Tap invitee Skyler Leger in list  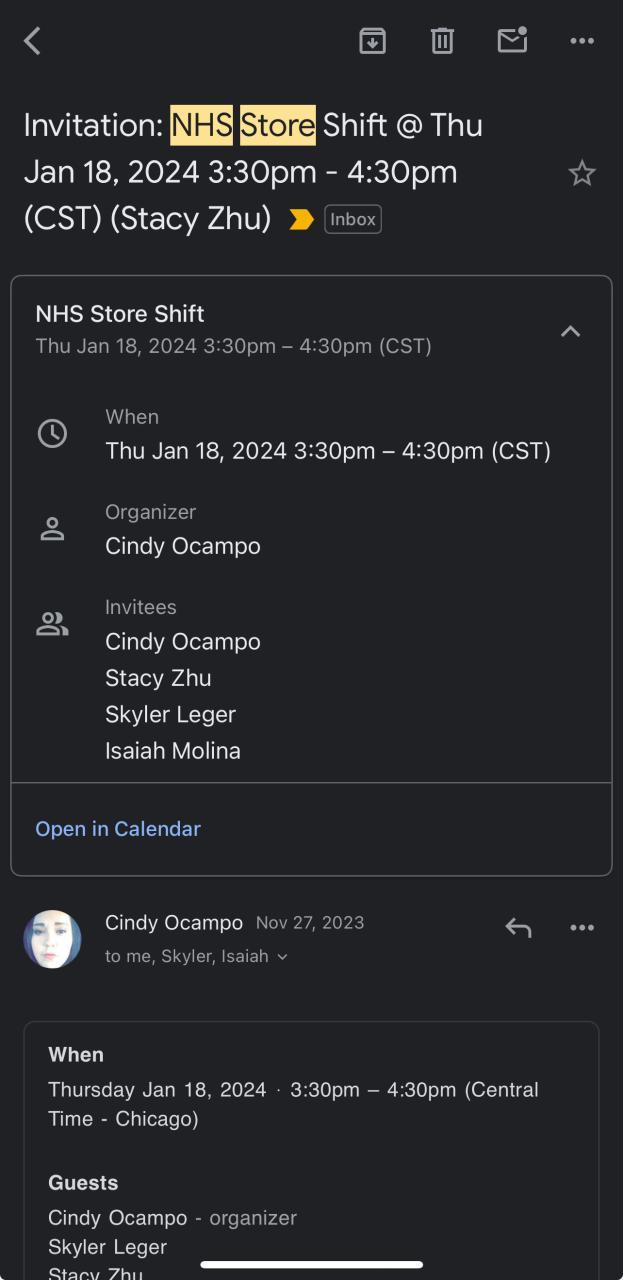coord(170,715)
